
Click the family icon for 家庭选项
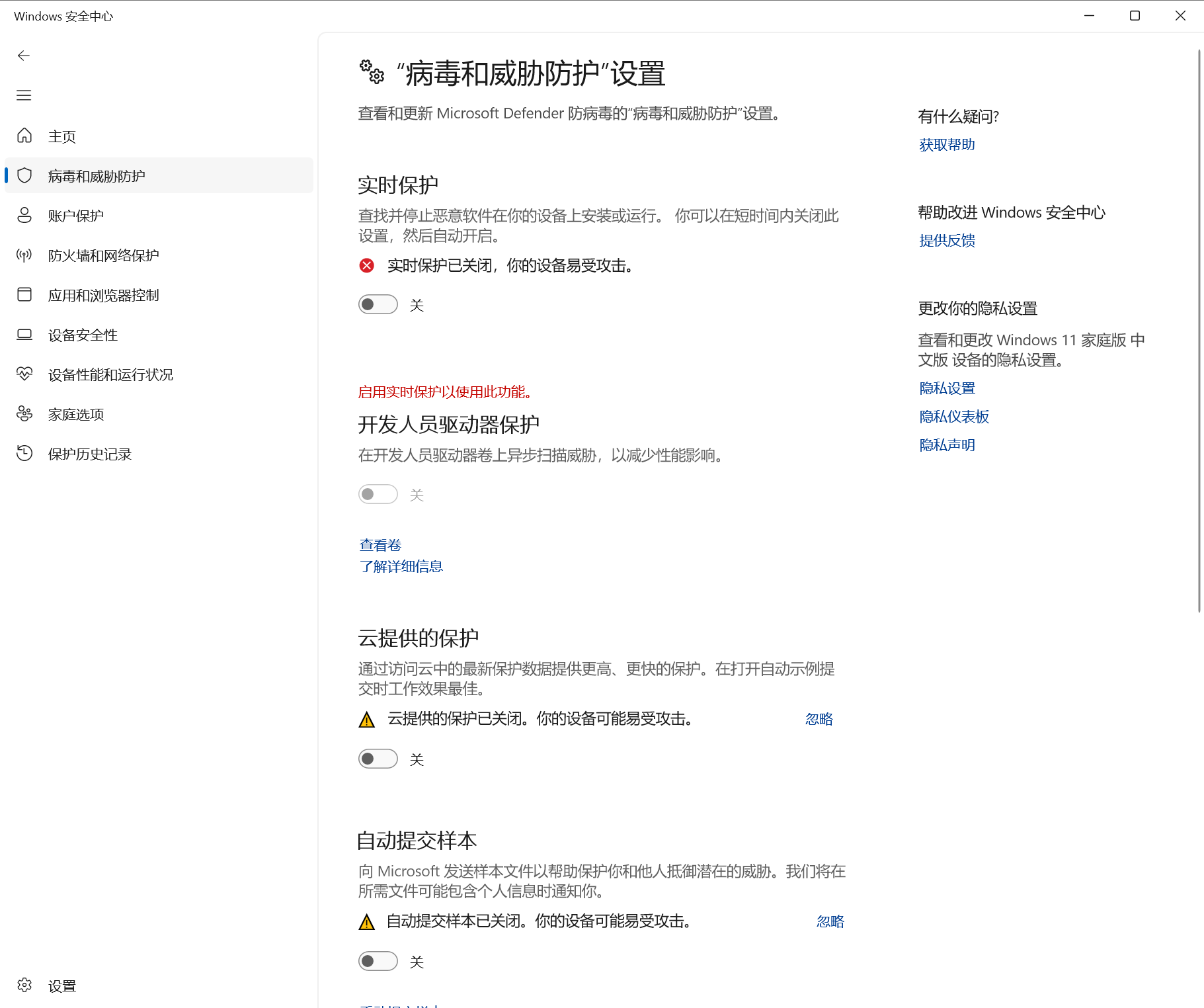point(24,413)
